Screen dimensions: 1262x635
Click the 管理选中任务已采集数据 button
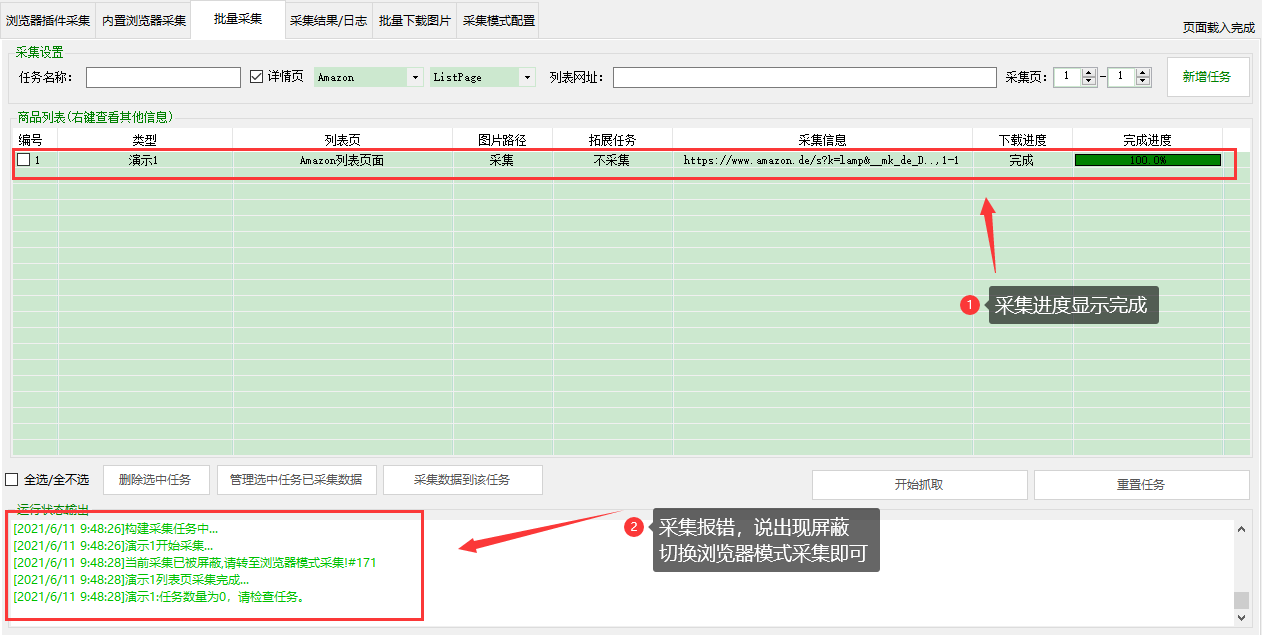pos(297,480)
